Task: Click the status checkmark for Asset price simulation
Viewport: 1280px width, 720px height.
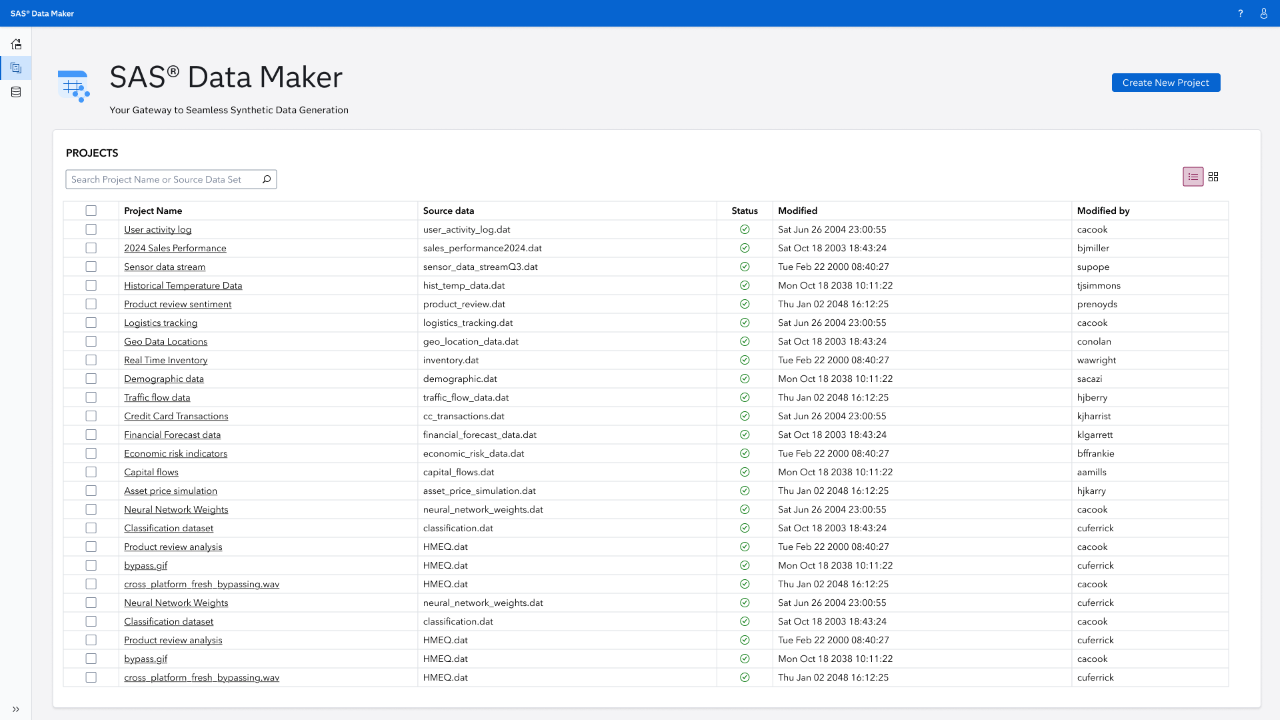Action: pyautogui.click(x=745, y=491)
